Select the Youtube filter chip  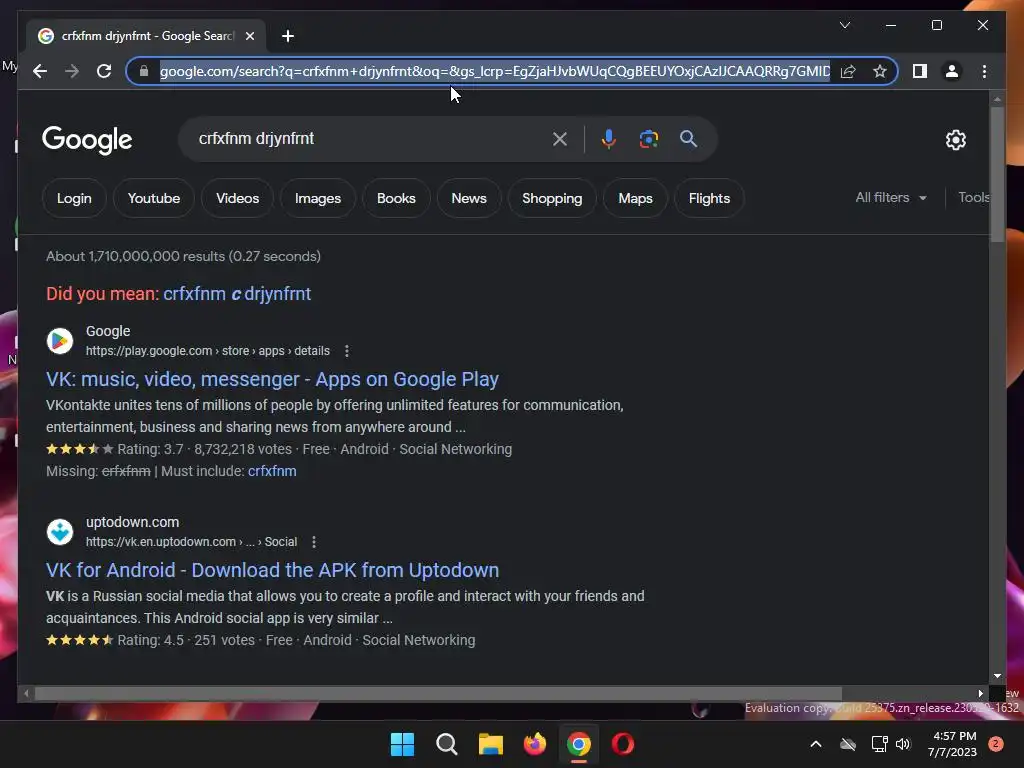[153, 198]
